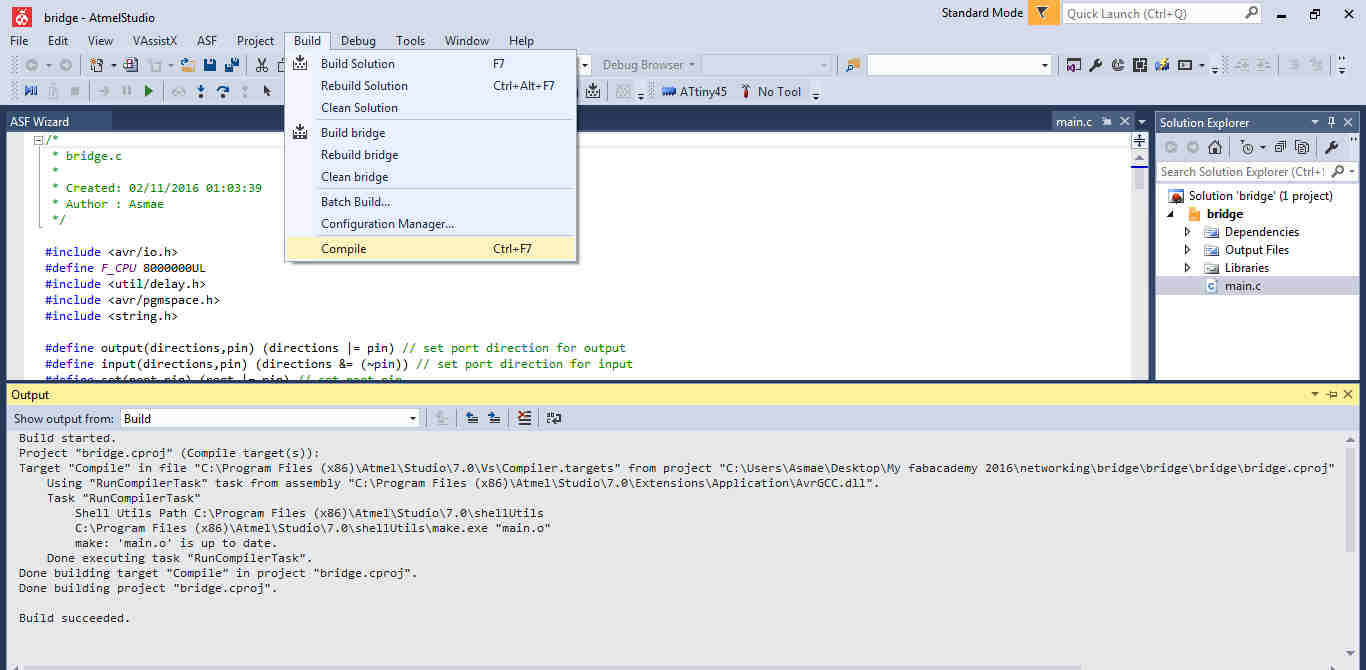Image resolution: width=1366 pixels, height=670 pixels.
Task: Click Solution Explorer properties wrench icon
Action: pyautogui.click(x=1331, y=147)
